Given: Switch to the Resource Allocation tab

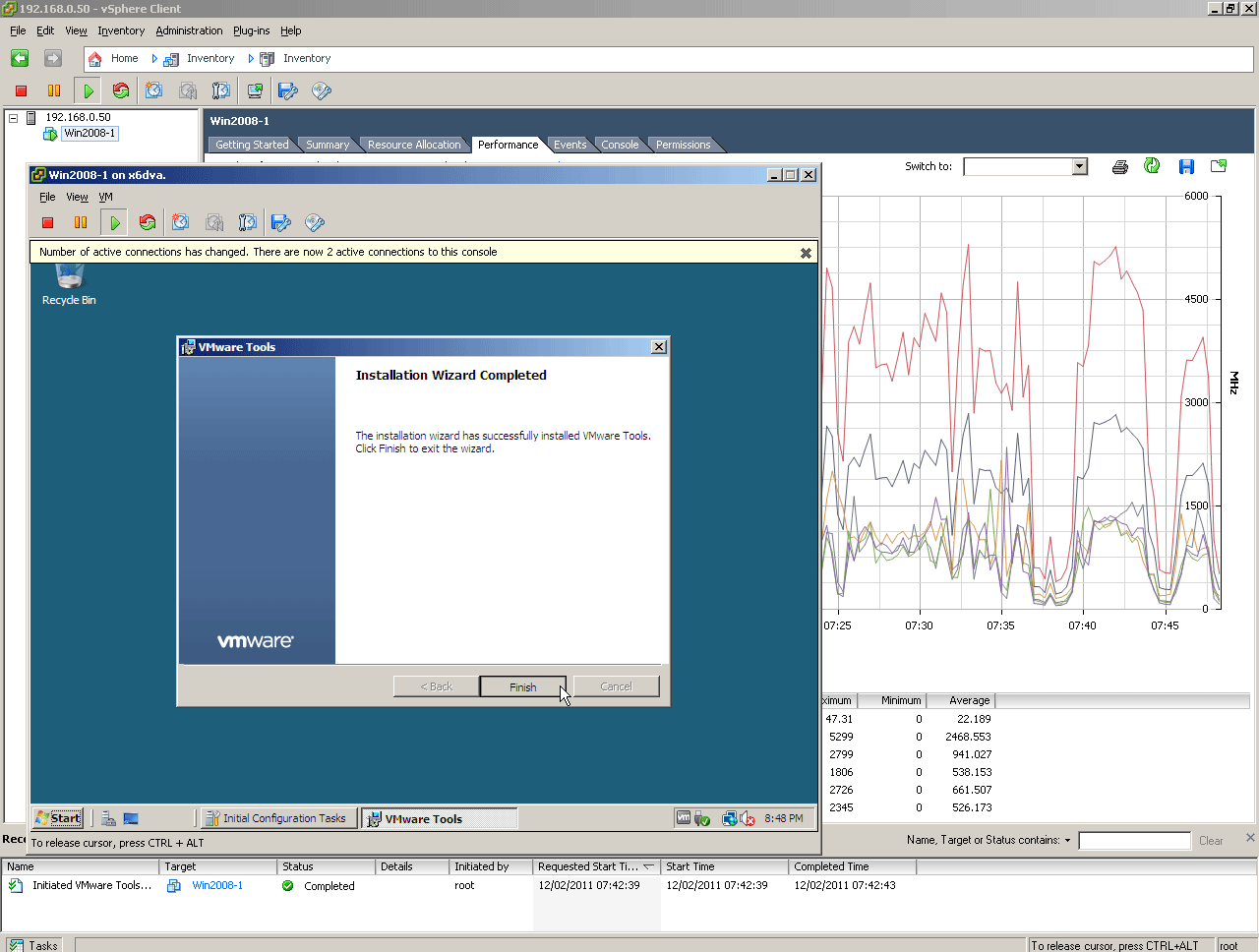Looking at the screenshot, I should click(x=414, y=145).
